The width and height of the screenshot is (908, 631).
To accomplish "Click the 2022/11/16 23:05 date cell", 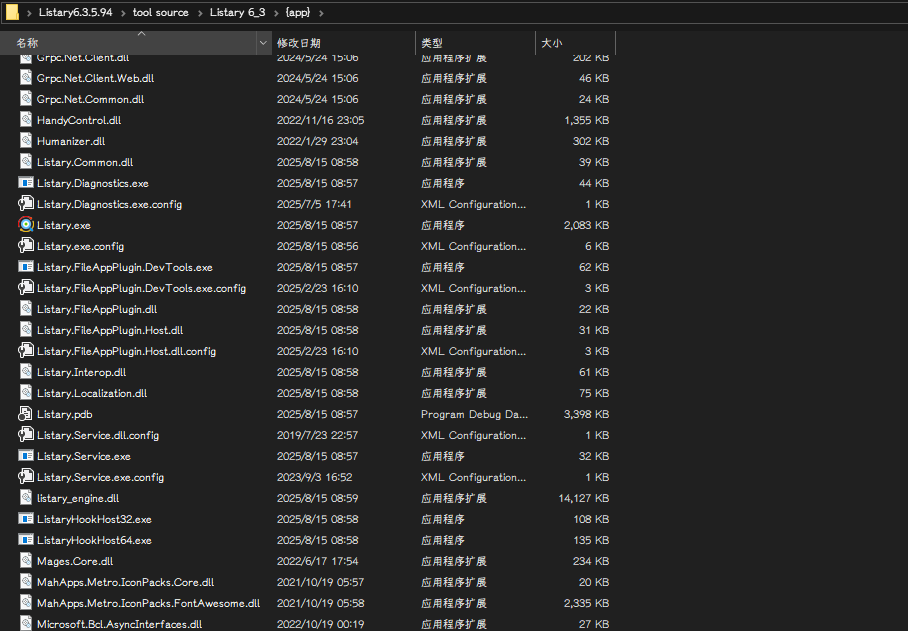I will 320,120.
